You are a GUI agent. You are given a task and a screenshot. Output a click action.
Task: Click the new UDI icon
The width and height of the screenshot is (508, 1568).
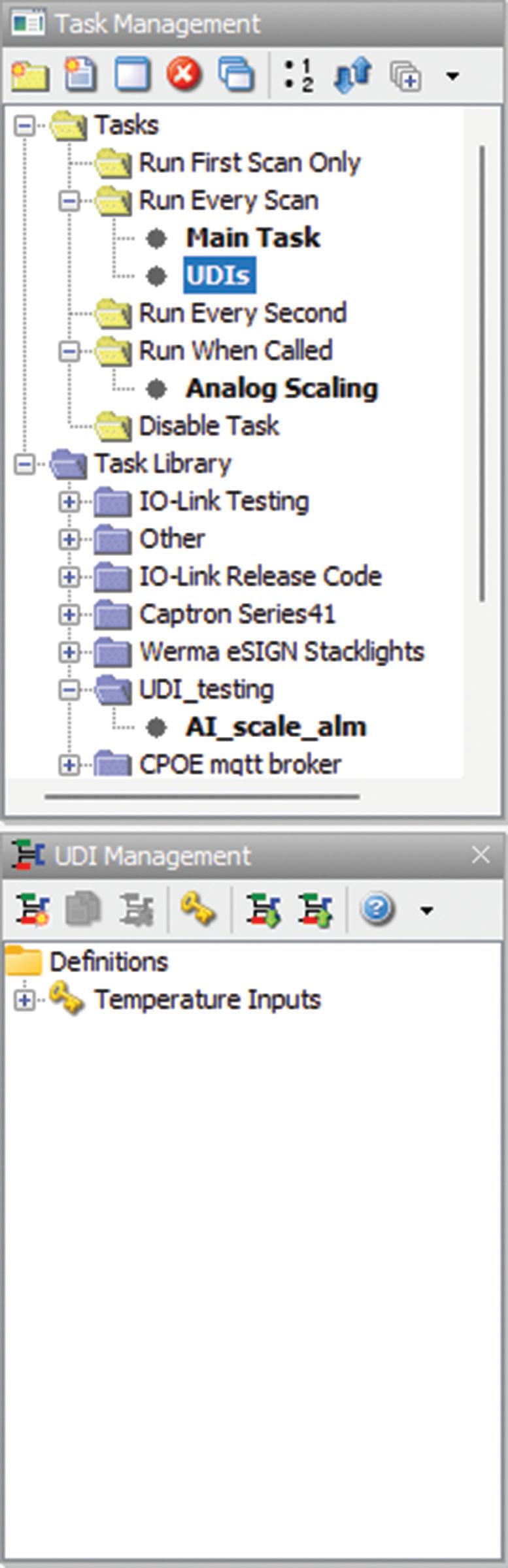click(31, 909)
